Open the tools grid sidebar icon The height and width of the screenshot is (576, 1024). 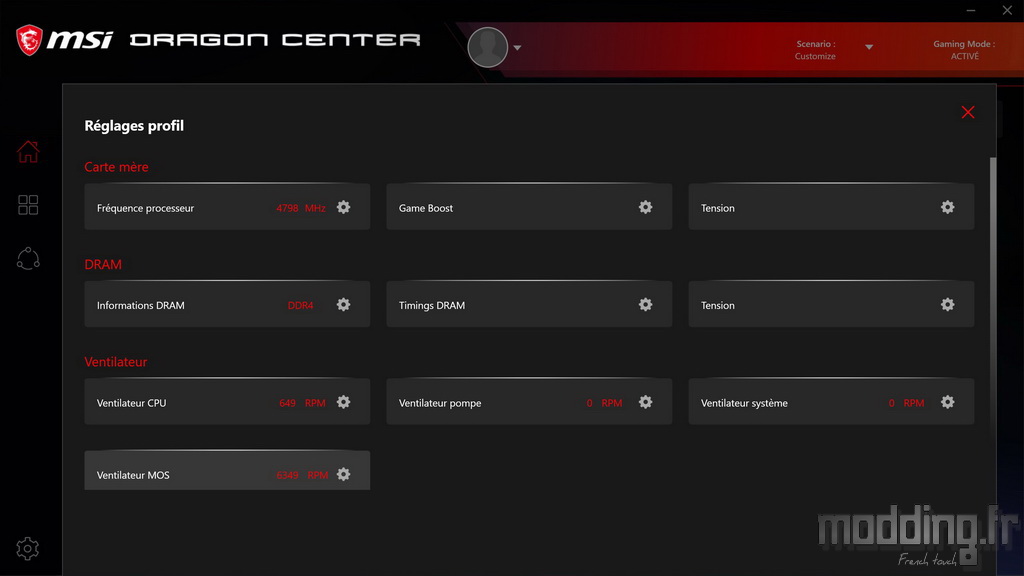point(28,205)
